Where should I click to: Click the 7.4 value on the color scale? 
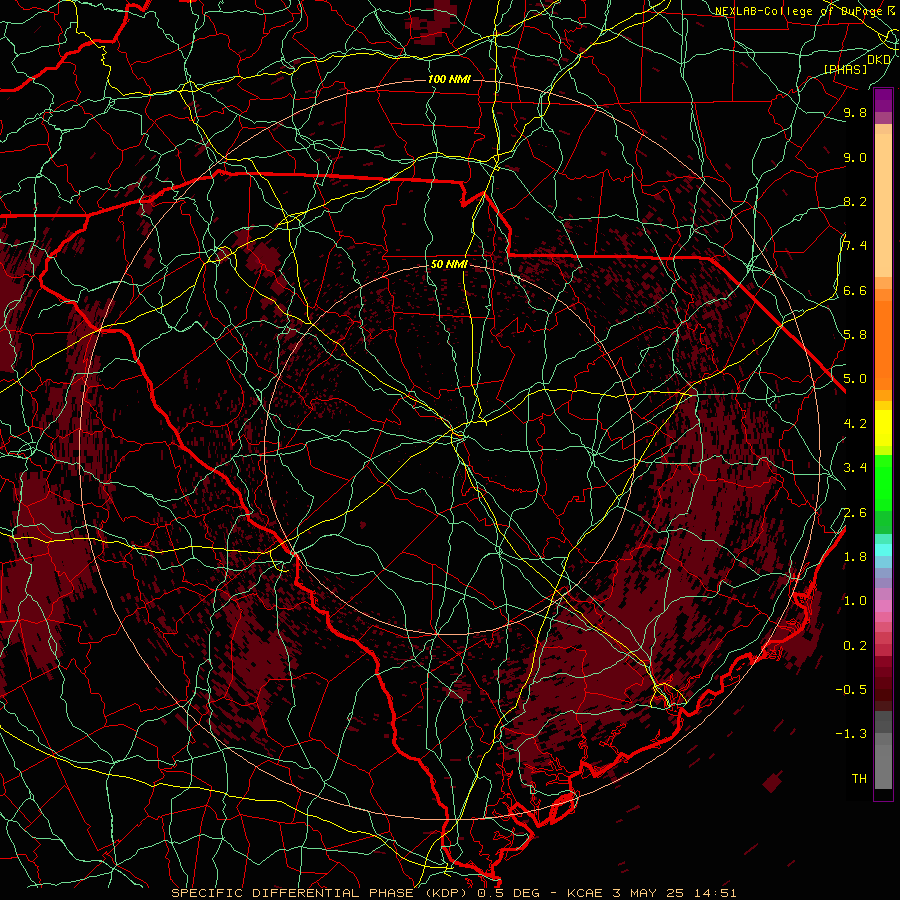coord(855,246)
